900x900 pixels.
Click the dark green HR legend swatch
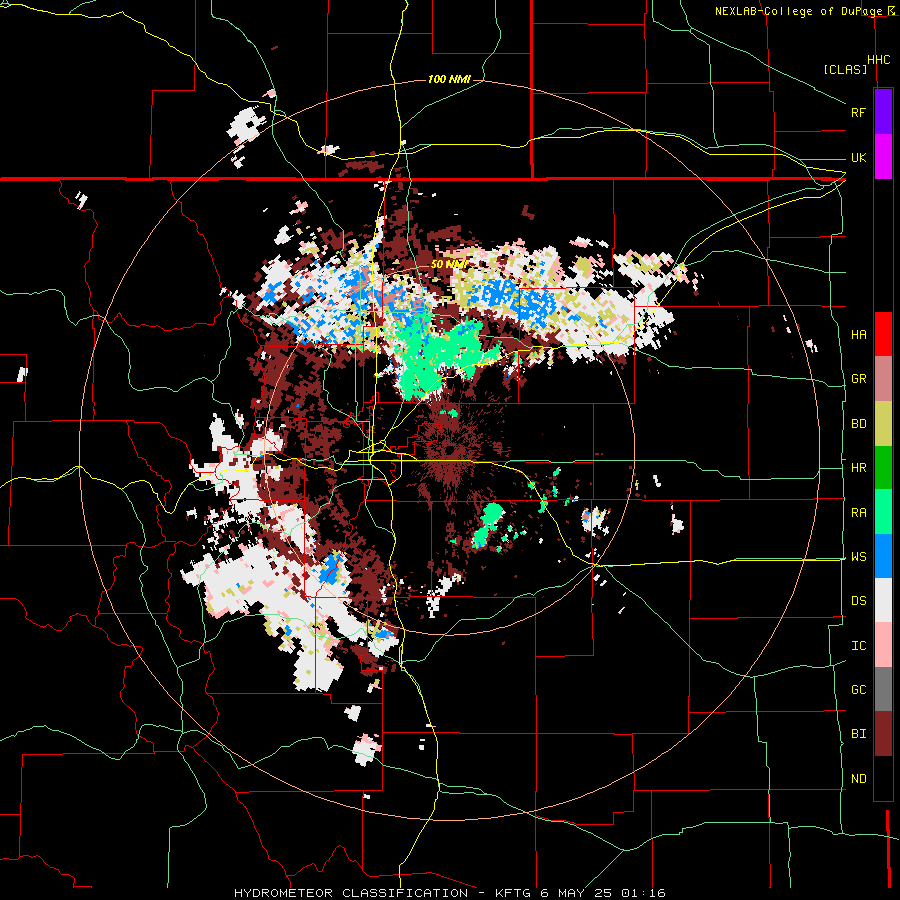pyautogui.click(x=883, y=467)
